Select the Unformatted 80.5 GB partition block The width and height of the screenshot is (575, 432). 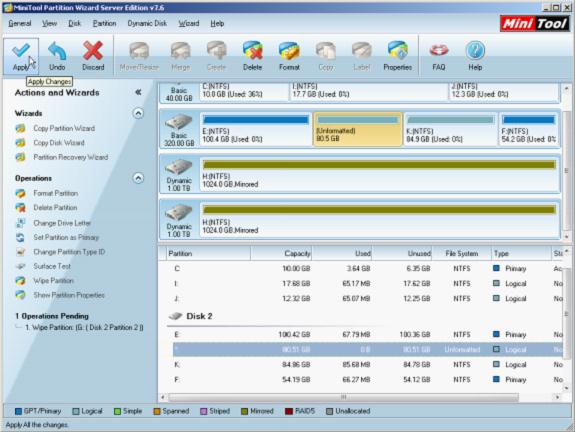pyautogui.click(x=358, y=129)
